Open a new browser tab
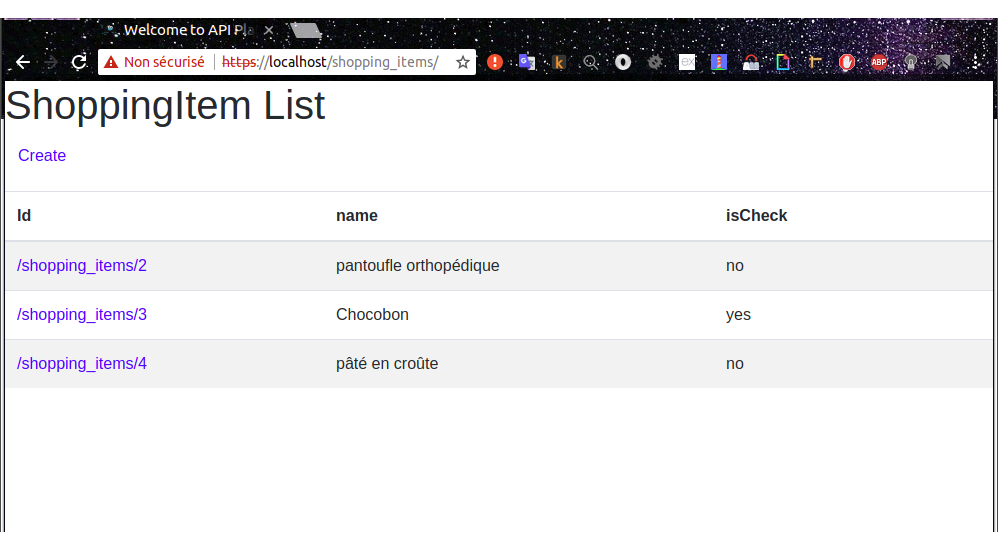Screen dimensions: 998x550 (306, 30)
